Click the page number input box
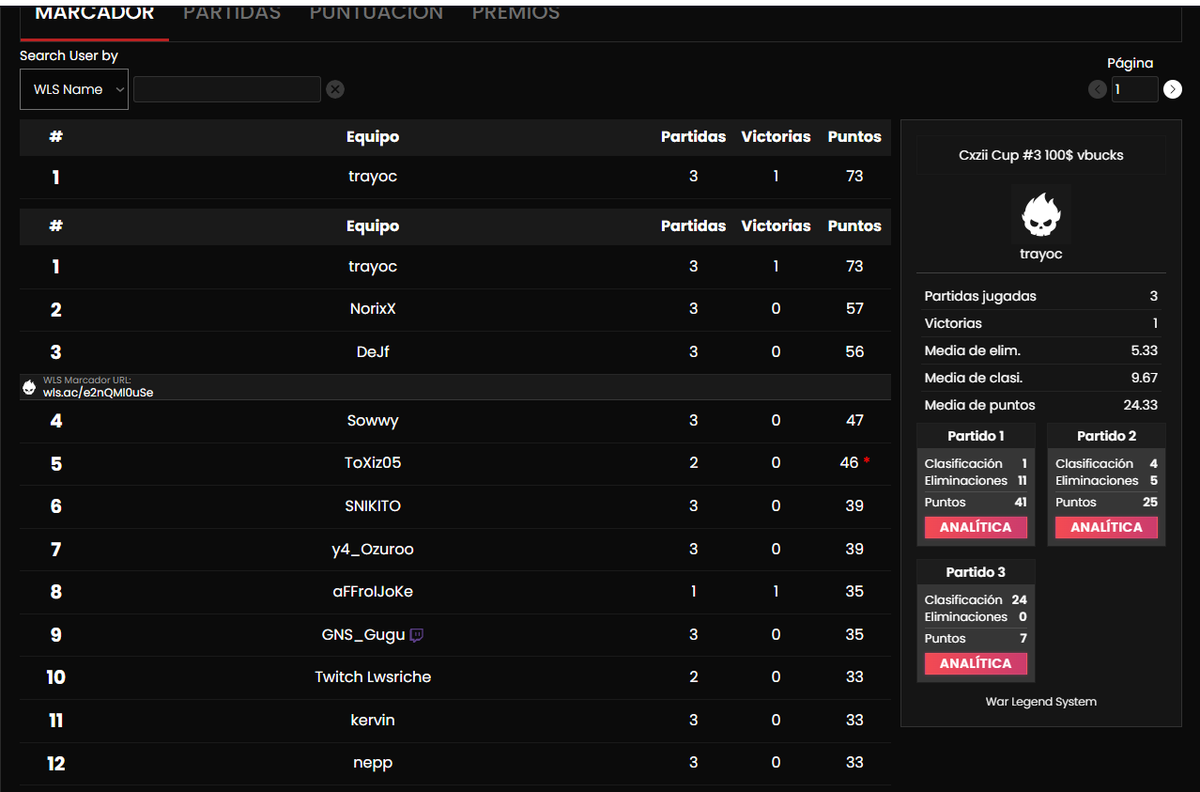1200x792 pixels. (x=1134, y=89)
